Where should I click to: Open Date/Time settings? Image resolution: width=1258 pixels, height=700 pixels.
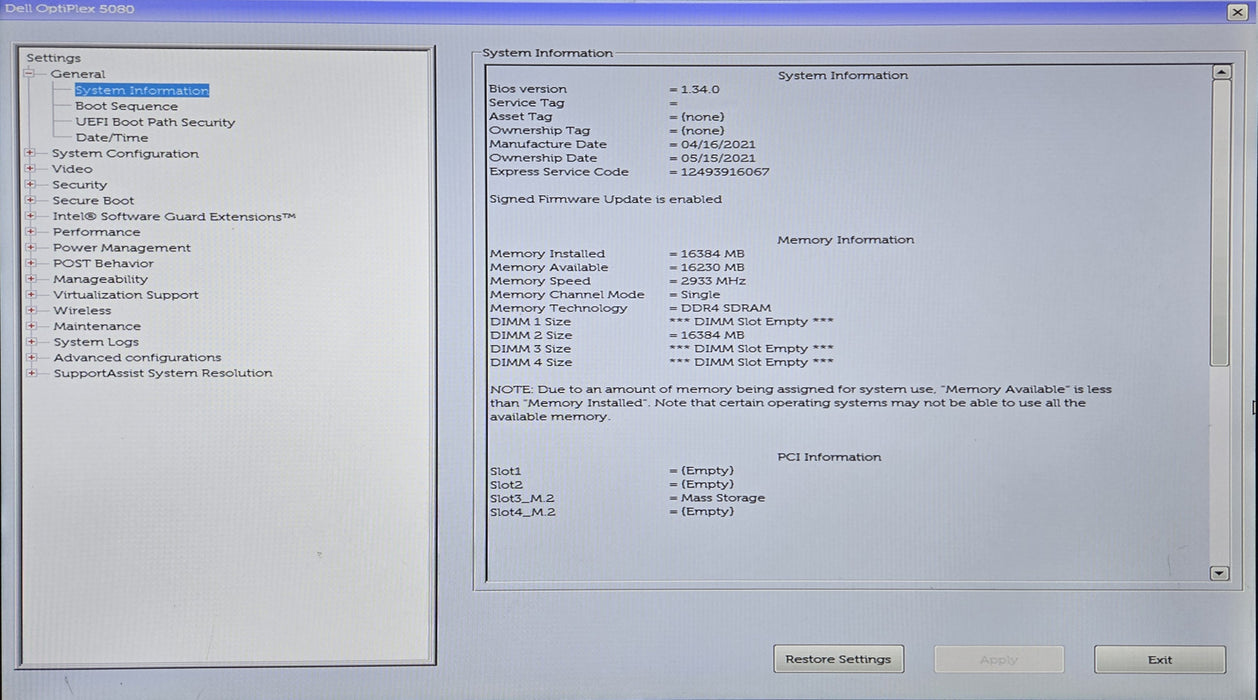[x=112, y=138]
